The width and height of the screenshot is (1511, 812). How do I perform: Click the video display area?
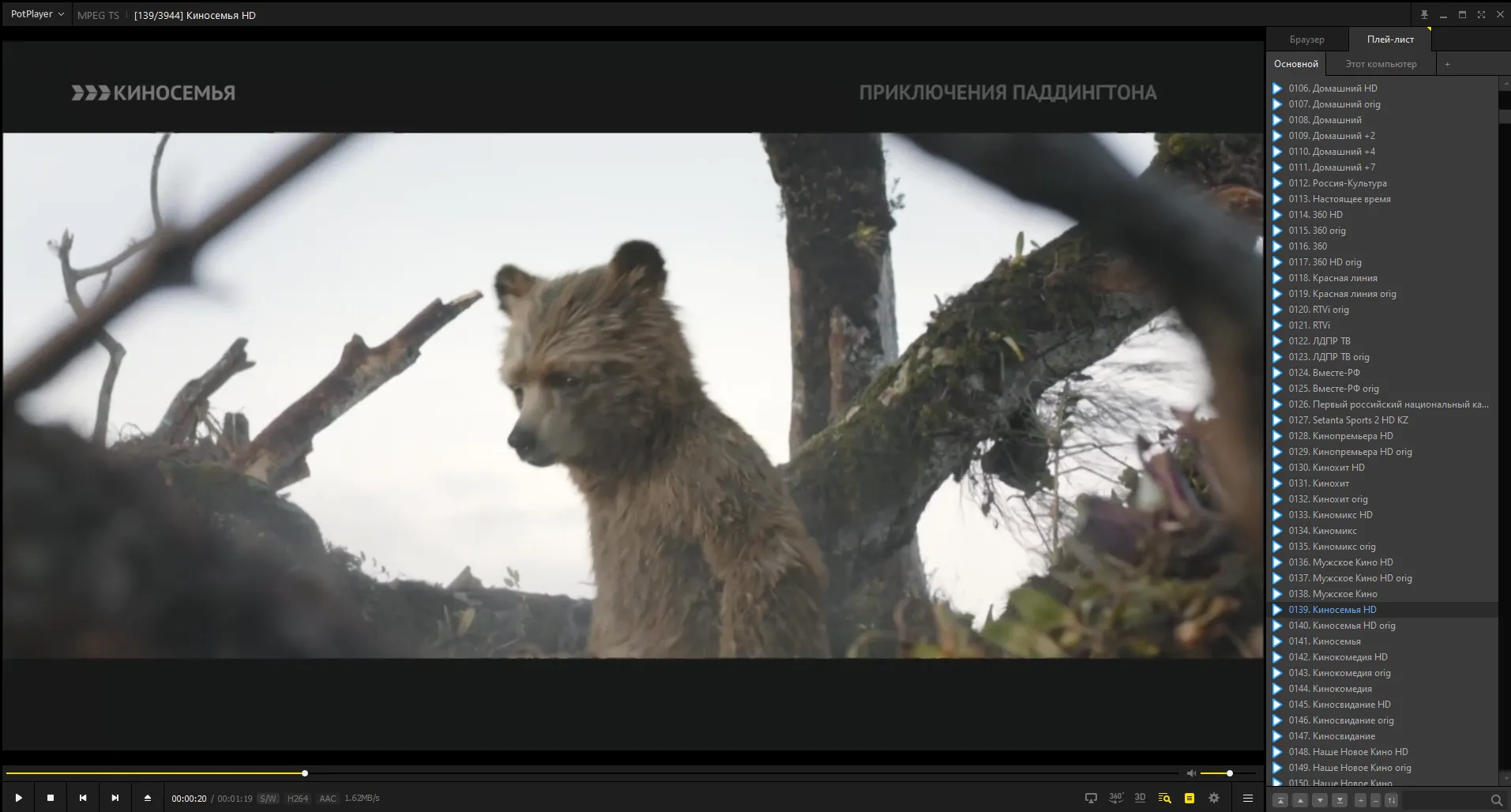tap(633, 395)
